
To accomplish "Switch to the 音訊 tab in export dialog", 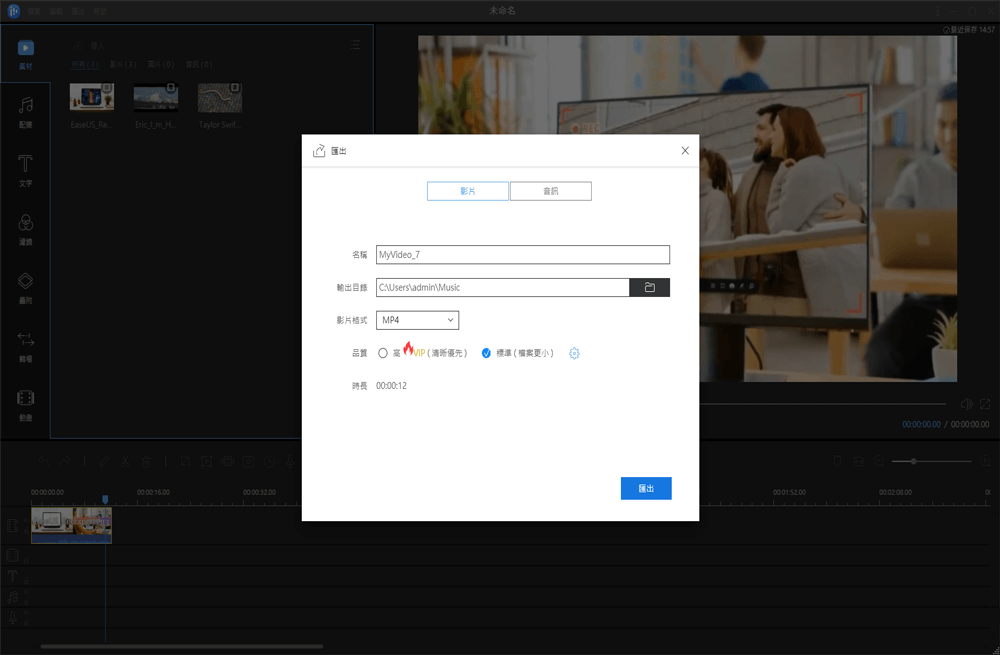I will click(x=550, y=190).
